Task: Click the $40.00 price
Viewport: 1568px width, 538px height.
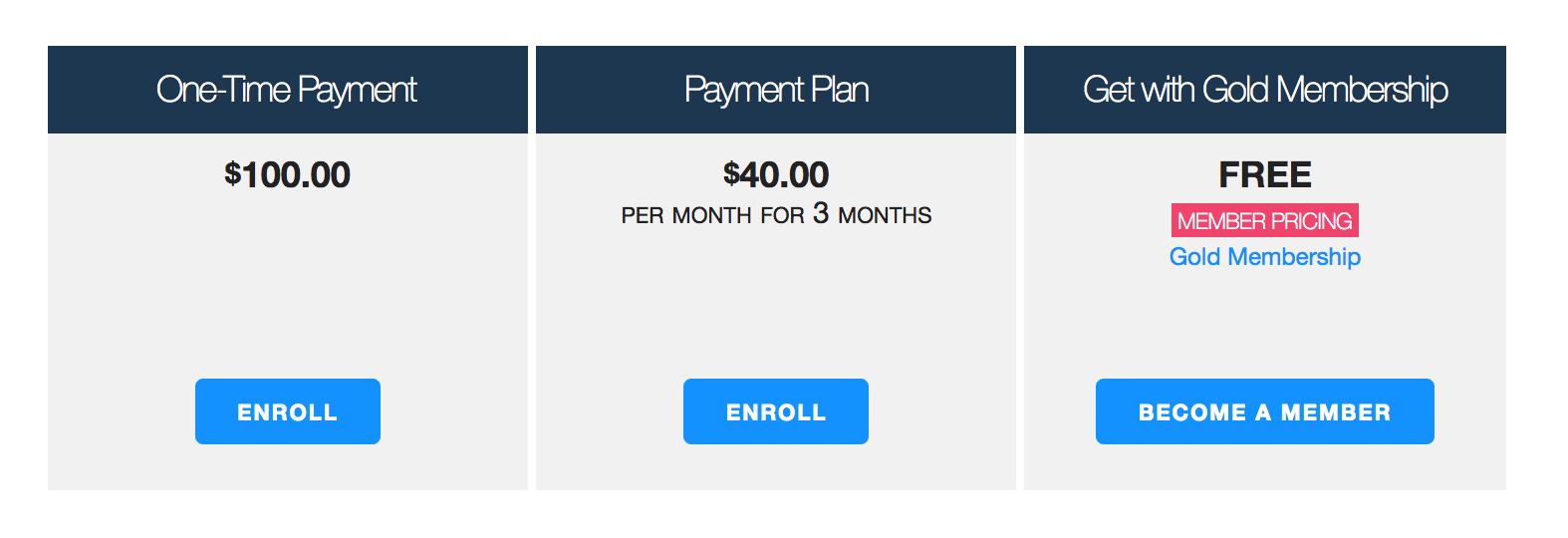Action: click(776, 175)
